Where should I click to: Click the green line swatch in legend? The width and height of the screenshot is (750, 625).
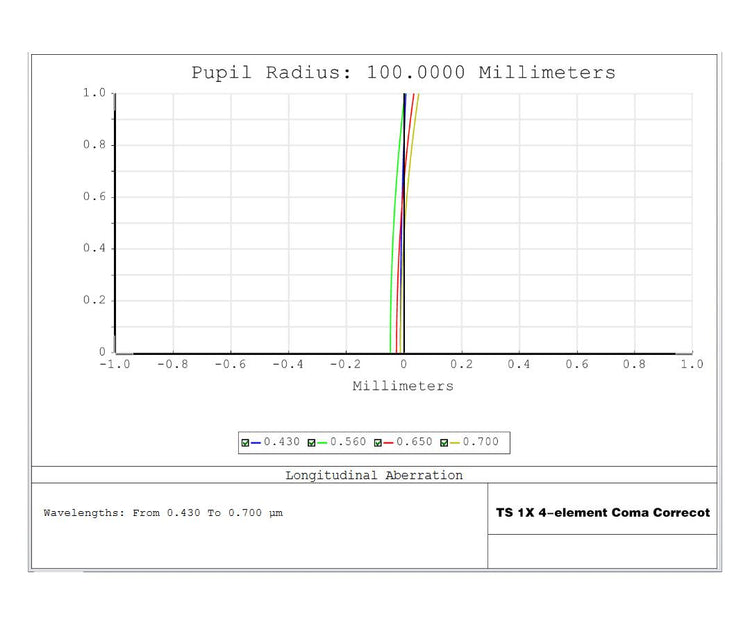[322, 442]
